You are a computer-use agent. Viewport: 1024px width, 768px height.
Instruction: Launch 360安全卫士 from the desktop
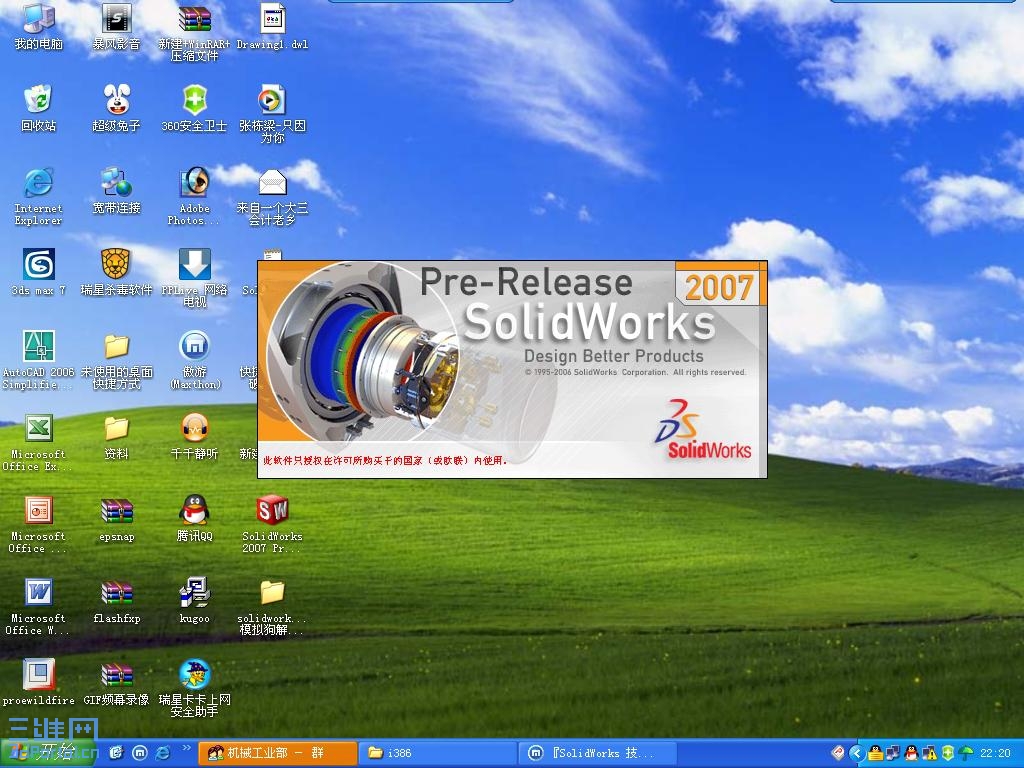point(194,108)
